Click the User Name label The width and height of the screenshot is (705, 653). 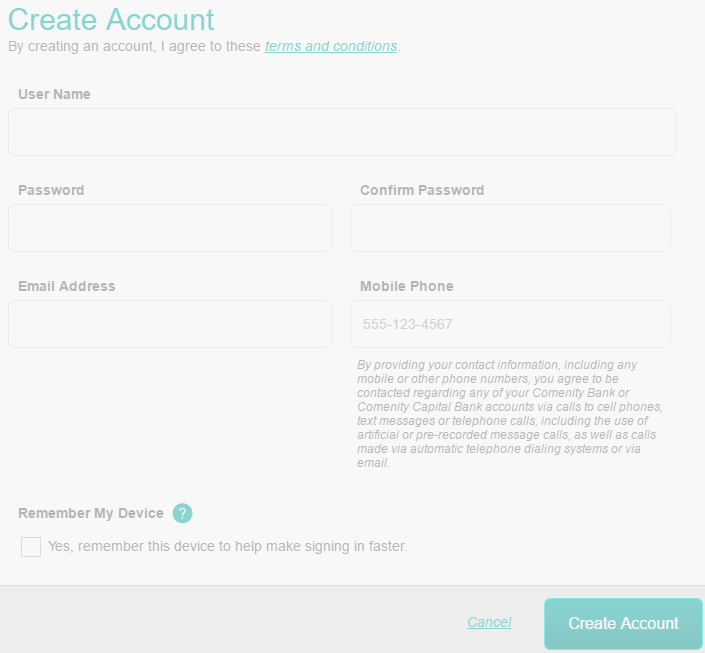(54, 94)
